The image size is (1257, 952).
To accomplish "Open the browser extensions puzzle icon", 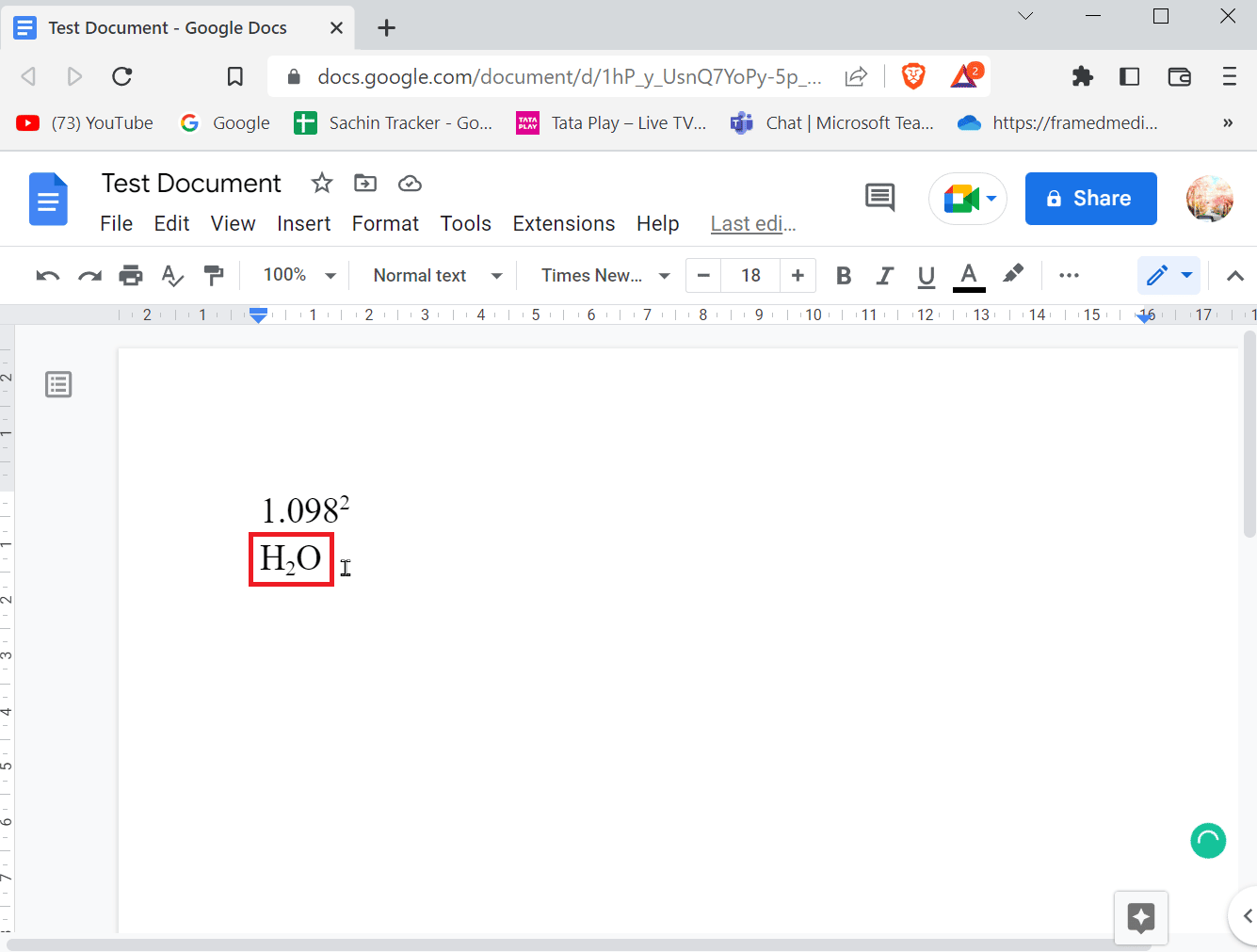I will click(x=1083, y=76).
